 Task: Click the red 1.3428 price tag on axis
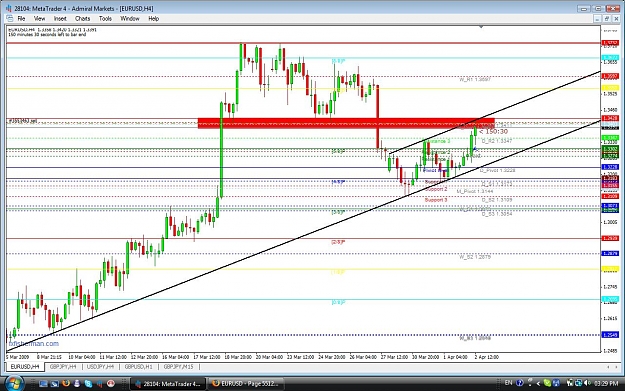[610, 118]
